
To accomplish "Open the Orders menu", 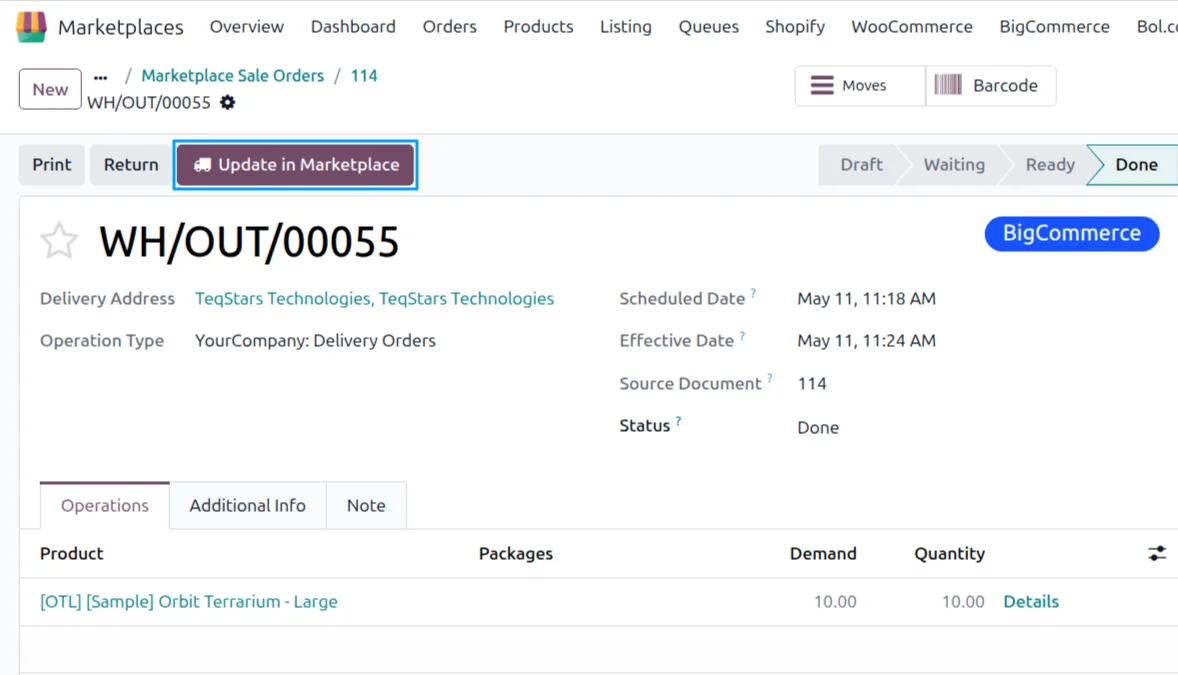I will point(449,27).
